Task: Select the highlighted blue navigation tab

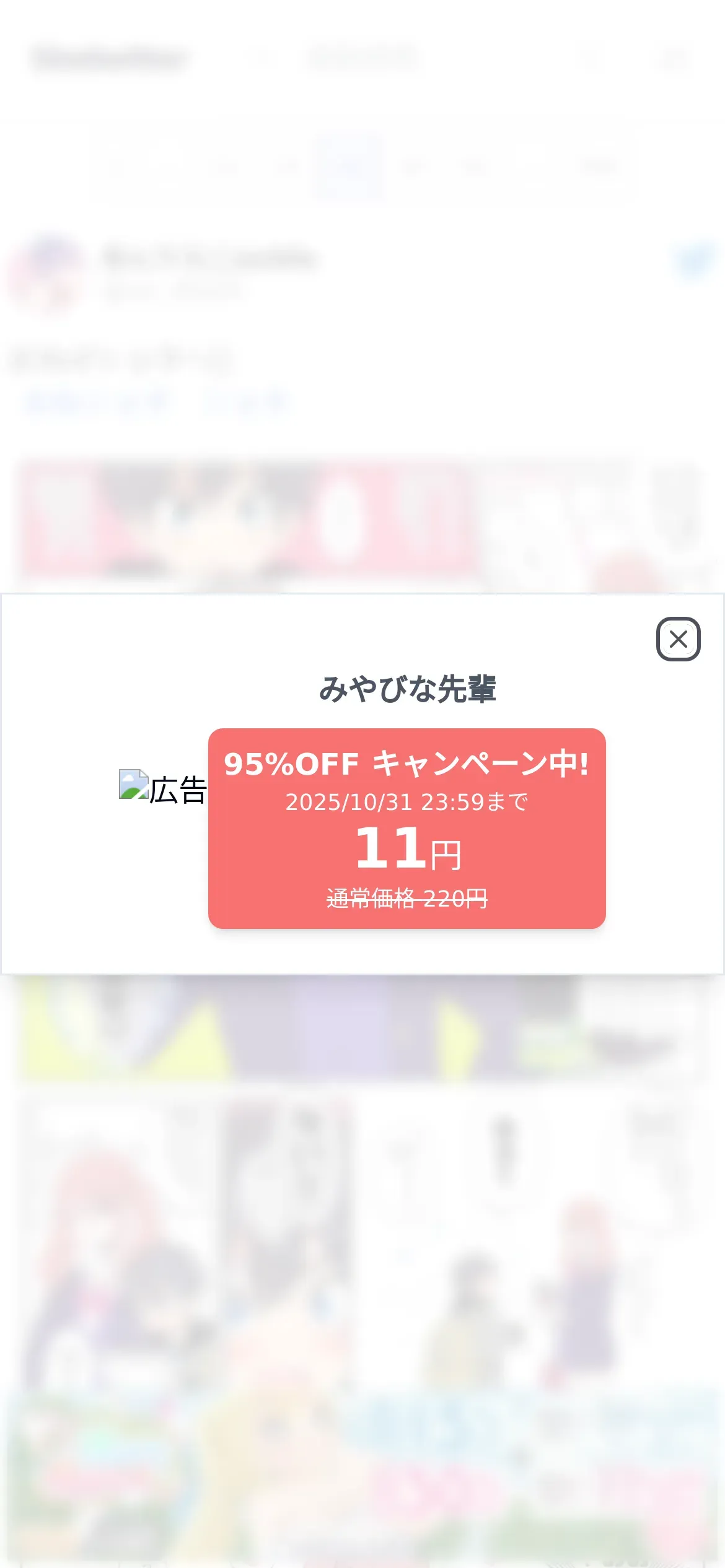Action: click(x=348, y=165)
